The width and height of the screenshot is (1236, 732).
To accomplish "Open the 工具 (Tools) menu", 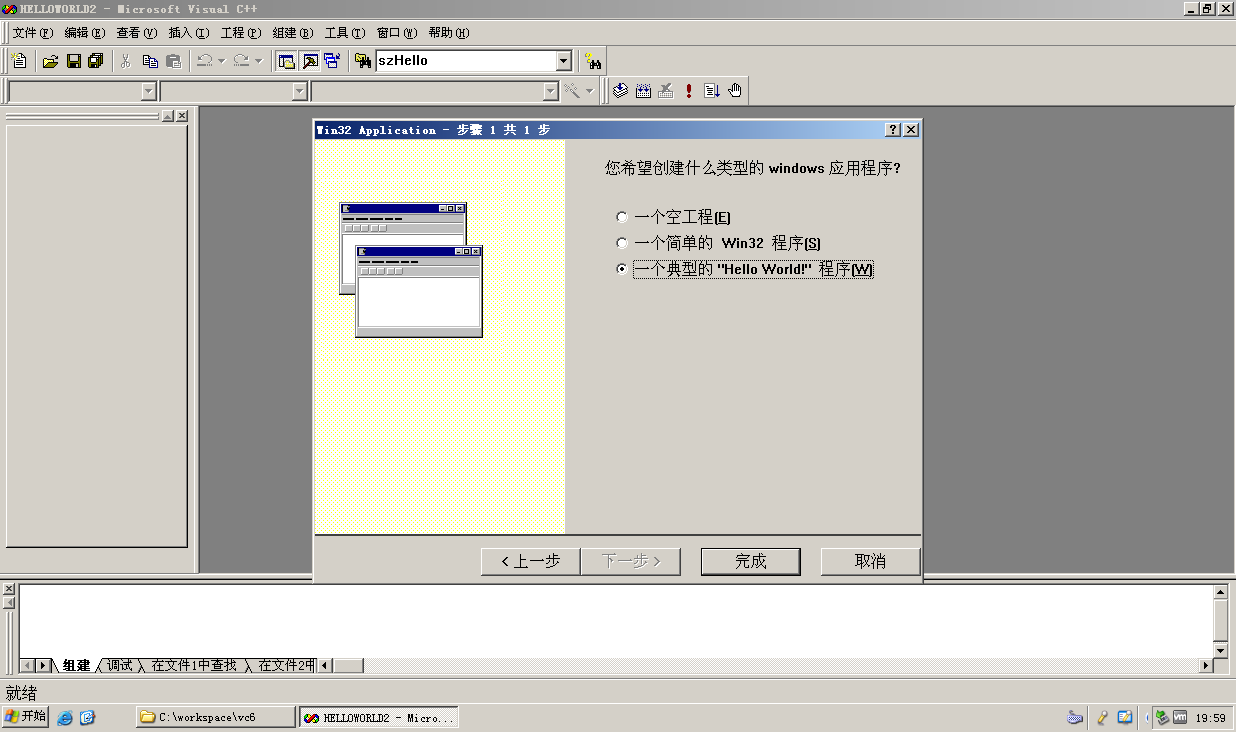I will (345, 33).
